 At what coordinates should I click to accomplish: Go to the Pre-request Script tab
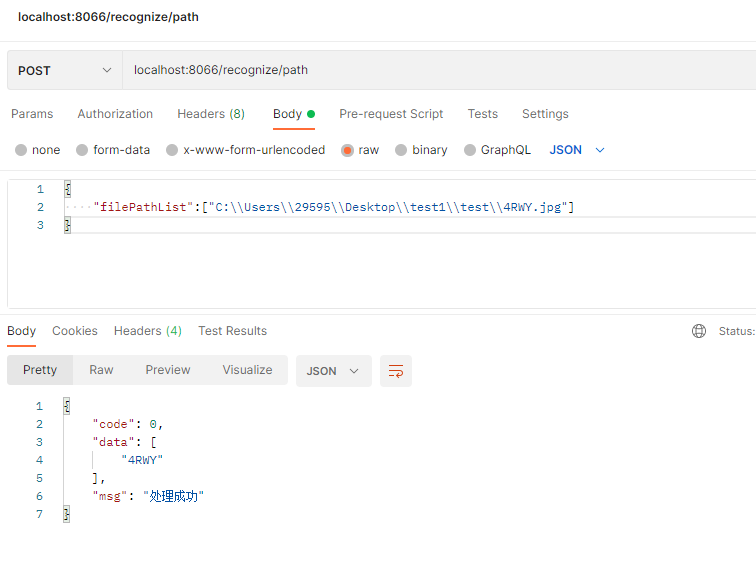[x=391, y=114]
